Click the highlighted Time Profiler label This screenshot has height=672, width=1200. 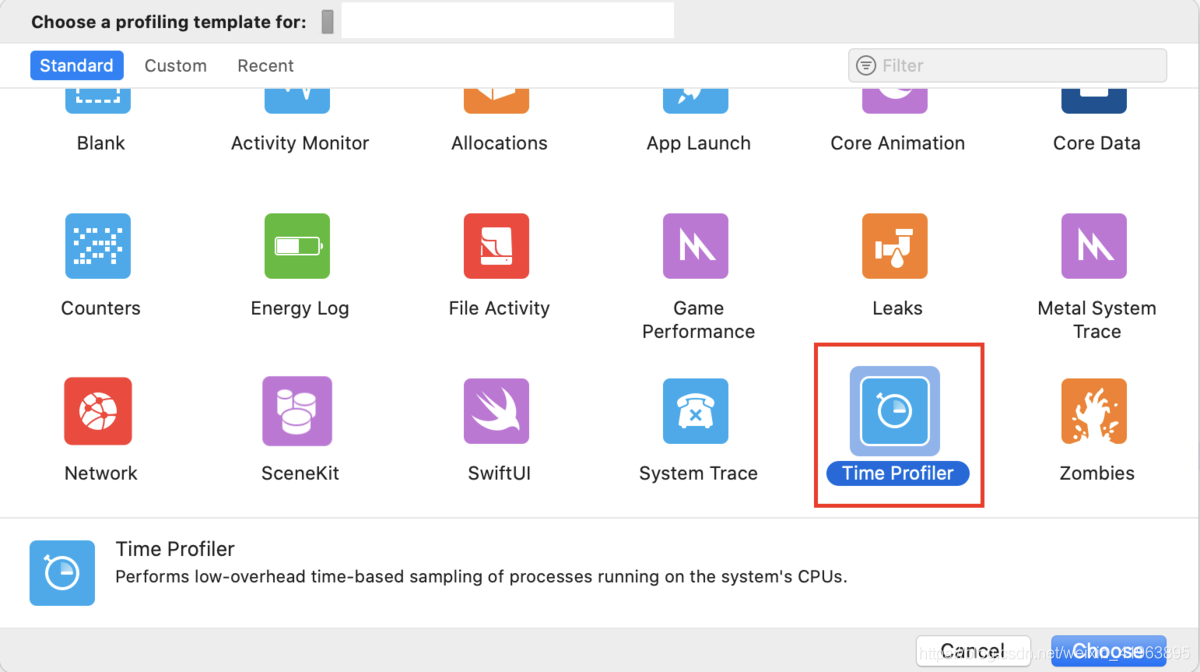(898, 473)
